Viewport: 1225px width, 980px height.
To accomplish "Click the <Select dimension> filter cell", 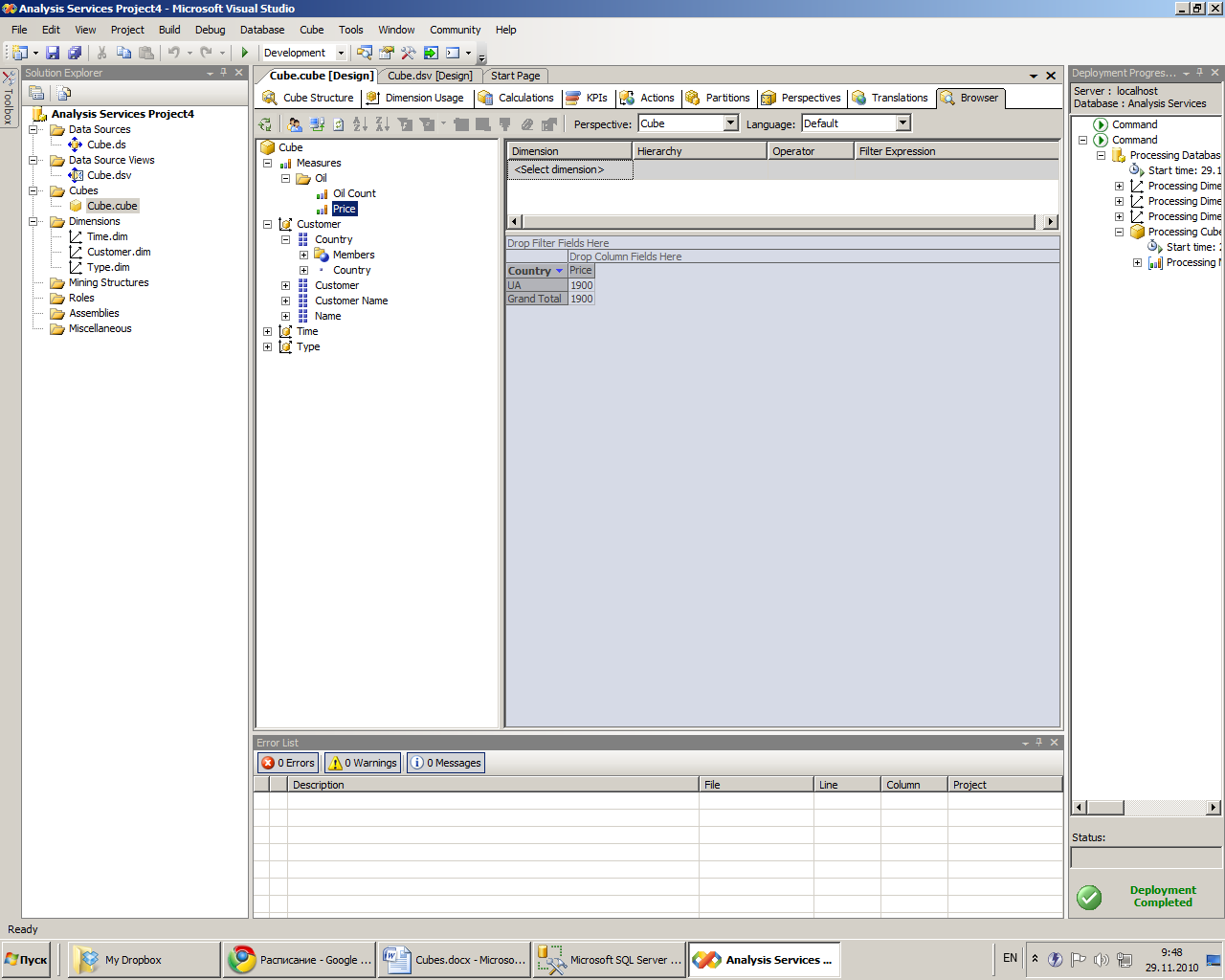I will coord(569,169).
